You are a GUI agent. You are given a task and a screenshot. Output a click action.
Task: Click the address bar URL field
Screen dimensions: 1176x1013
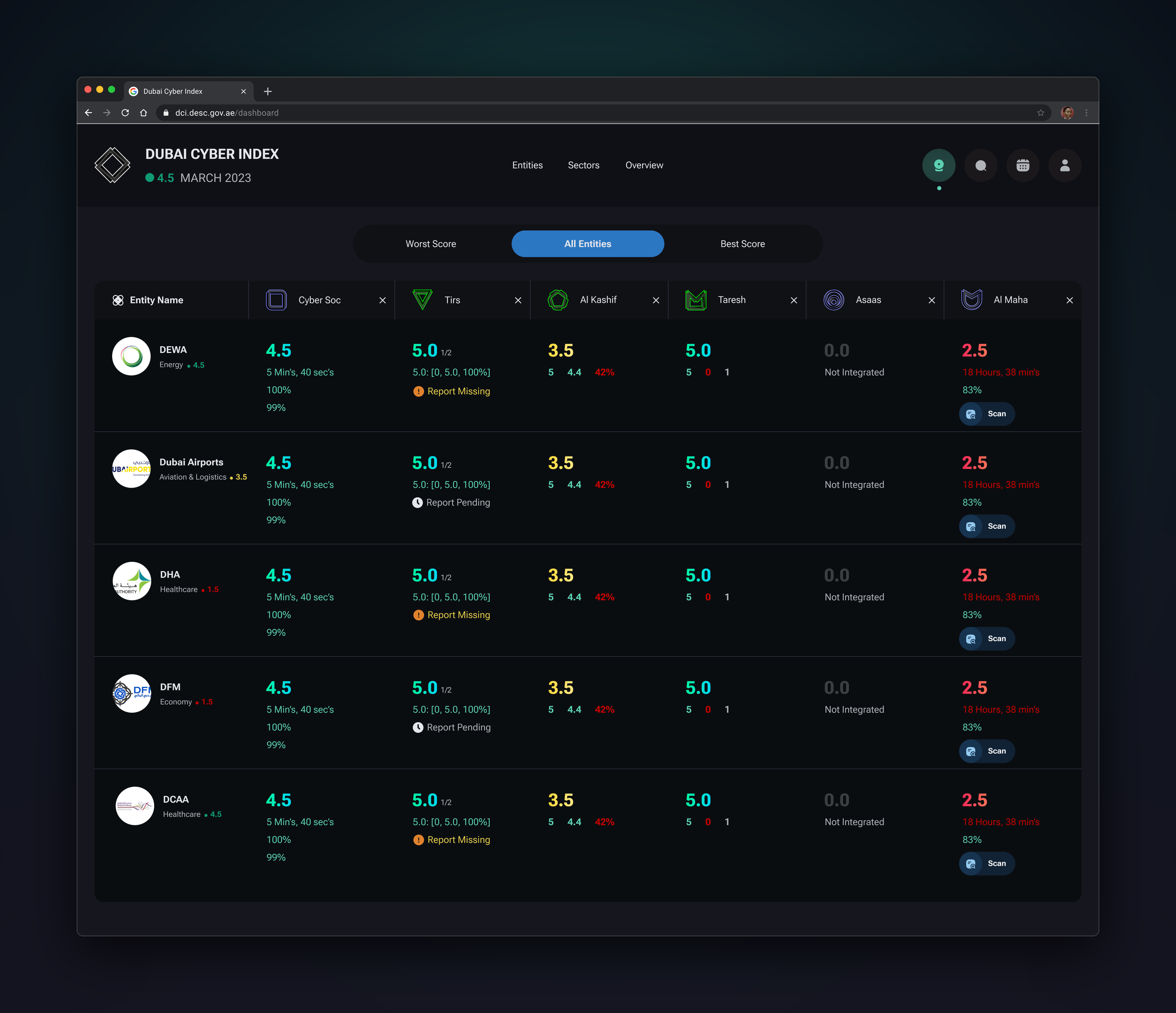603,113
